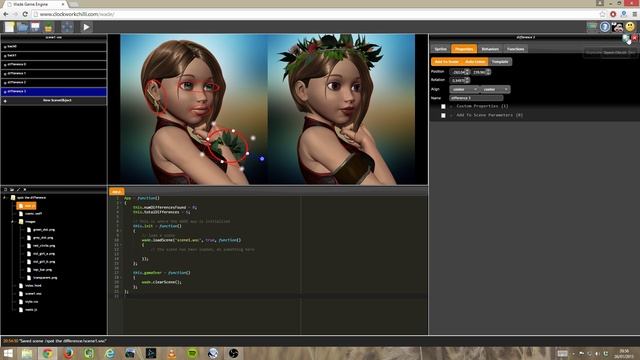The image size is (640, 360).
Task: Open Internet Explorer from the taskbar
Action: pos(109,353)
